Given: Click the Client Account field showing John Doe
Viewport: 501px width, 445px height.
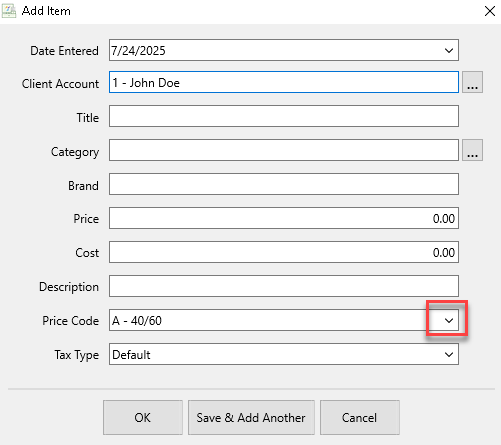Looking at the screenshot, I should pyautogui.click(x=284, y=82).
